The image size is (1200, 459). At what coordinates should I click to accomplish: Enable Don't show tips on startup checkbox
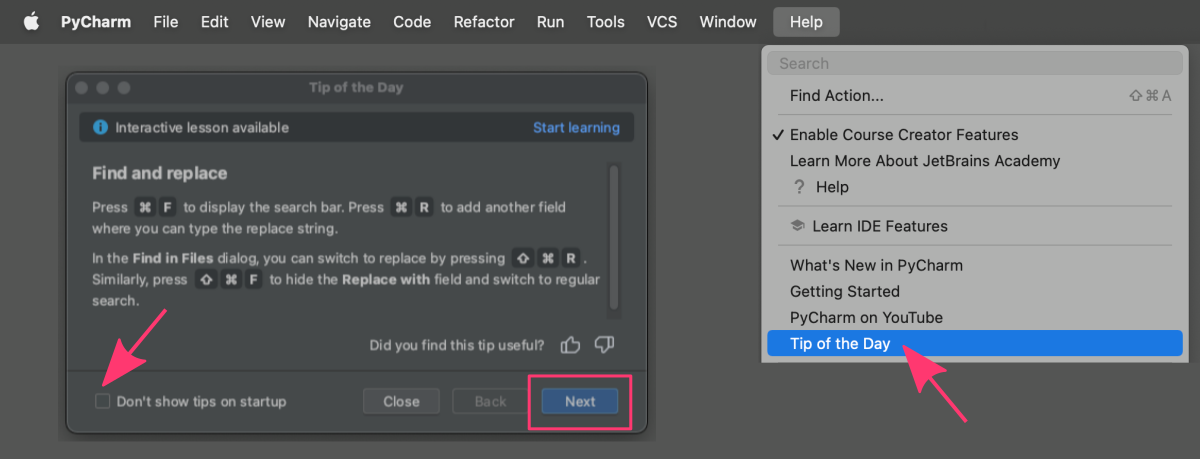click(x=102, y=401)
